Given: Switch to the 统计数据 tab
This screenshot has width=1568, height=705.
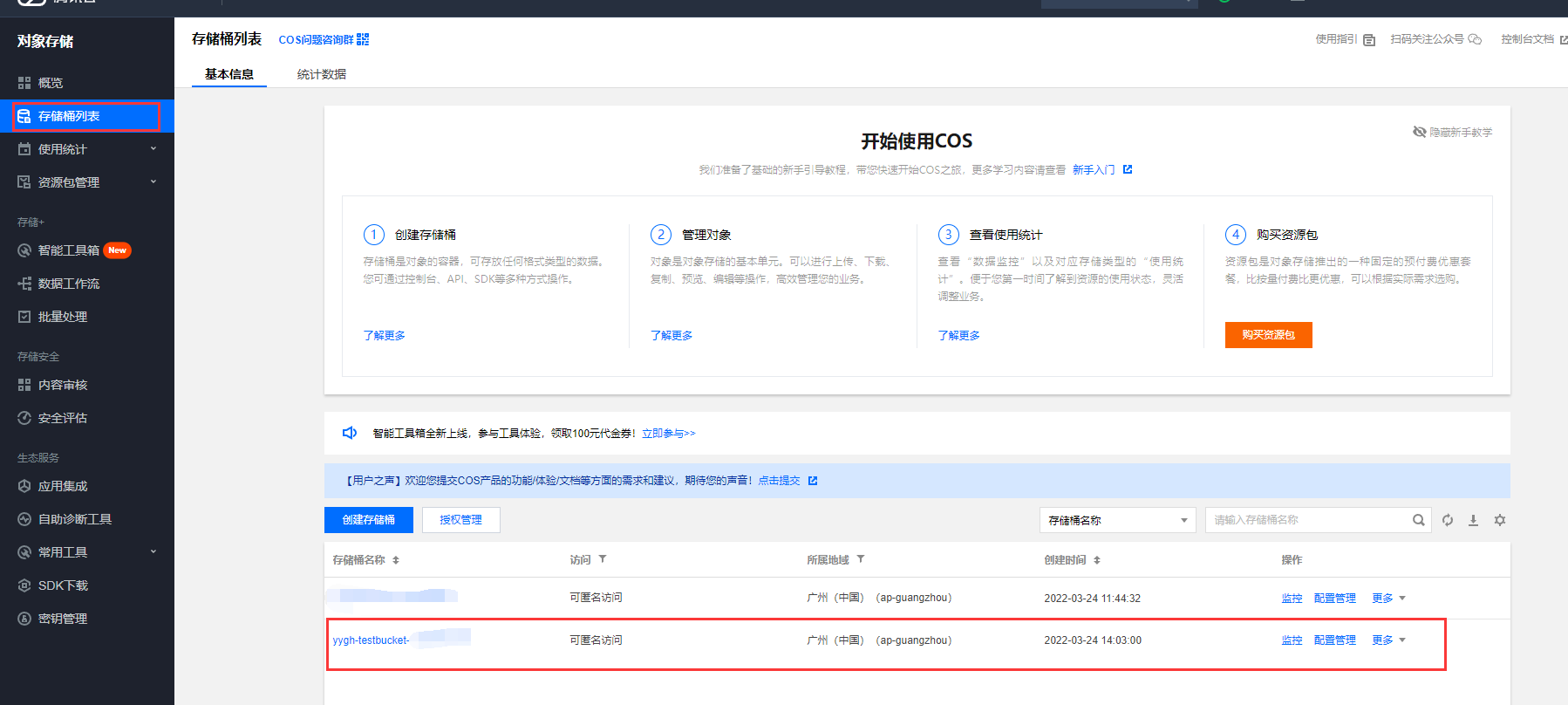Looking at the screenshot, I should tap(322, 74).
